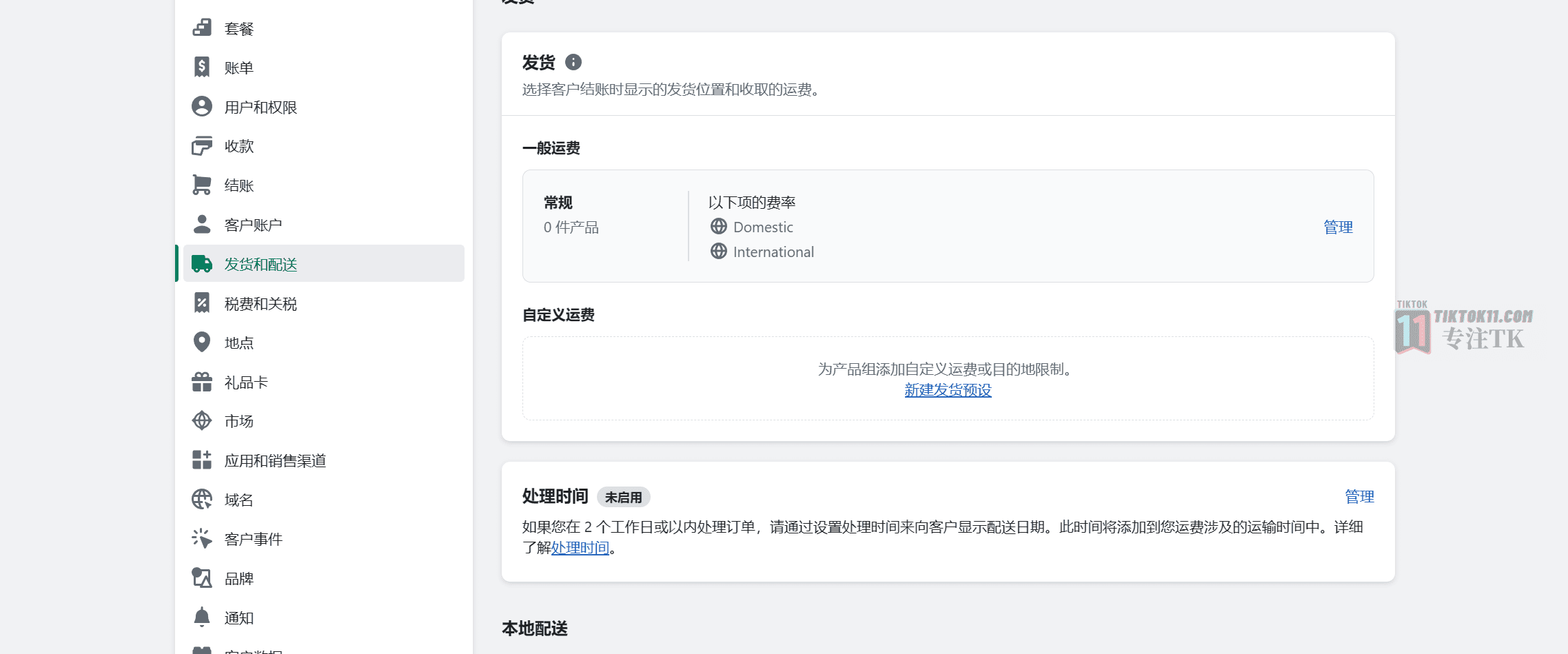Click the 套餐 plan icon
This screenshot has width=1568, height=654.
202,28
